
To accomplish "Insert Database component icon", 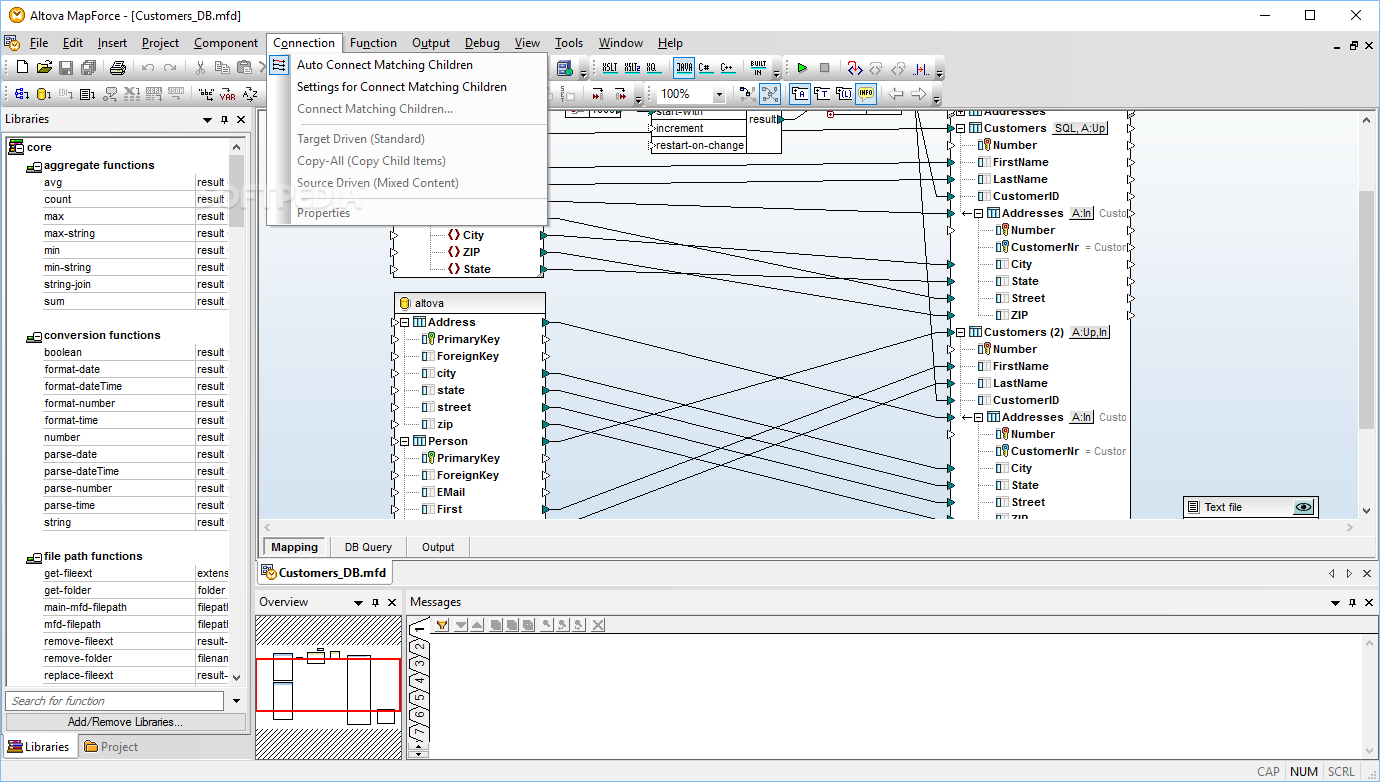I will point(44,94).
